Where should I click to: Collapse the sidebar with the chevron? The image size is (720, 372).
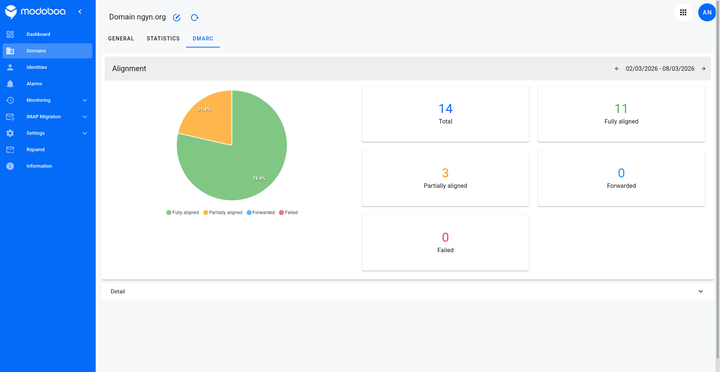[x=80, y=11]
